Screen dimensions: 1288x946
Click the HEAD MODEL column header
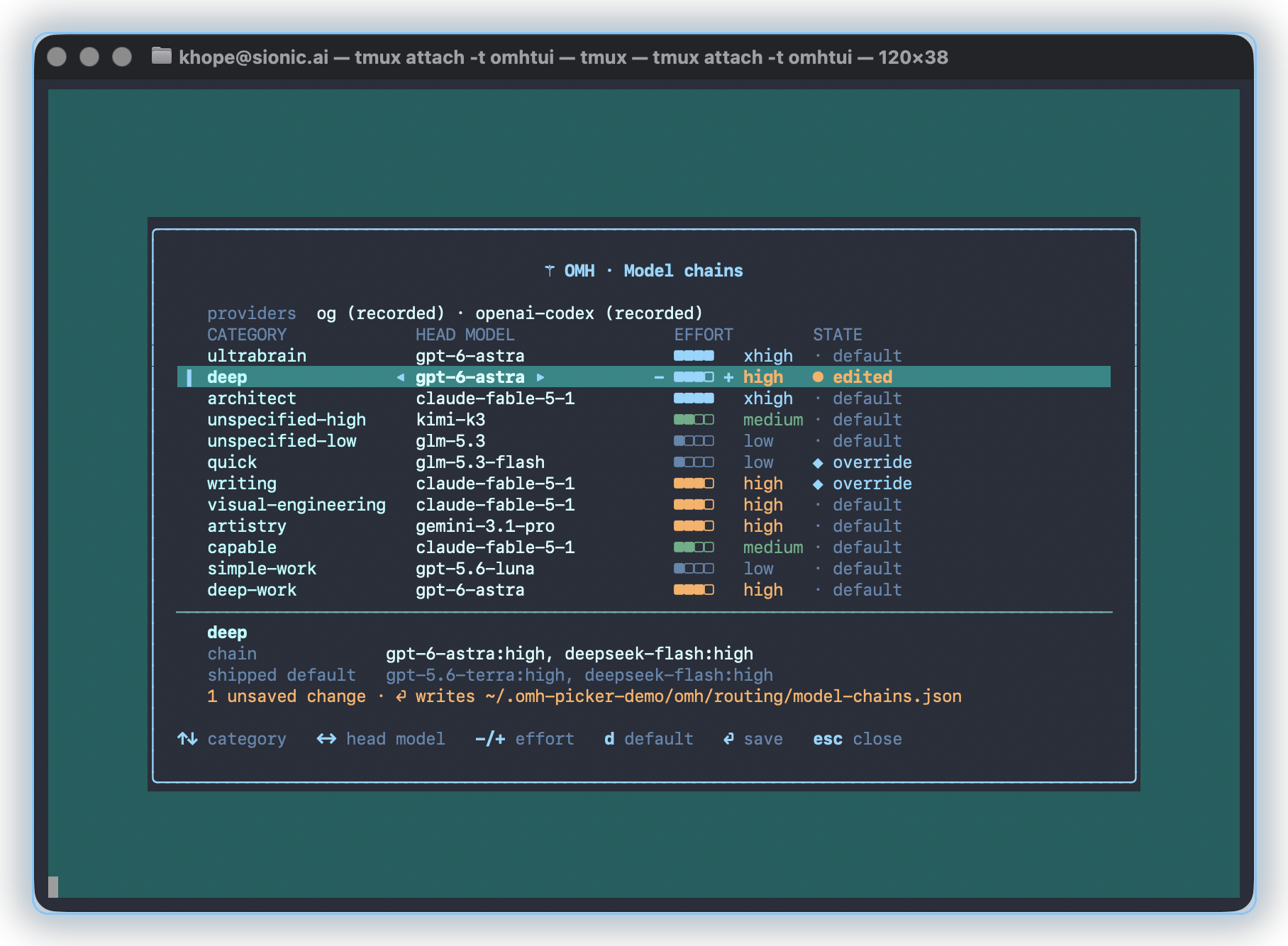coord(465,335)
